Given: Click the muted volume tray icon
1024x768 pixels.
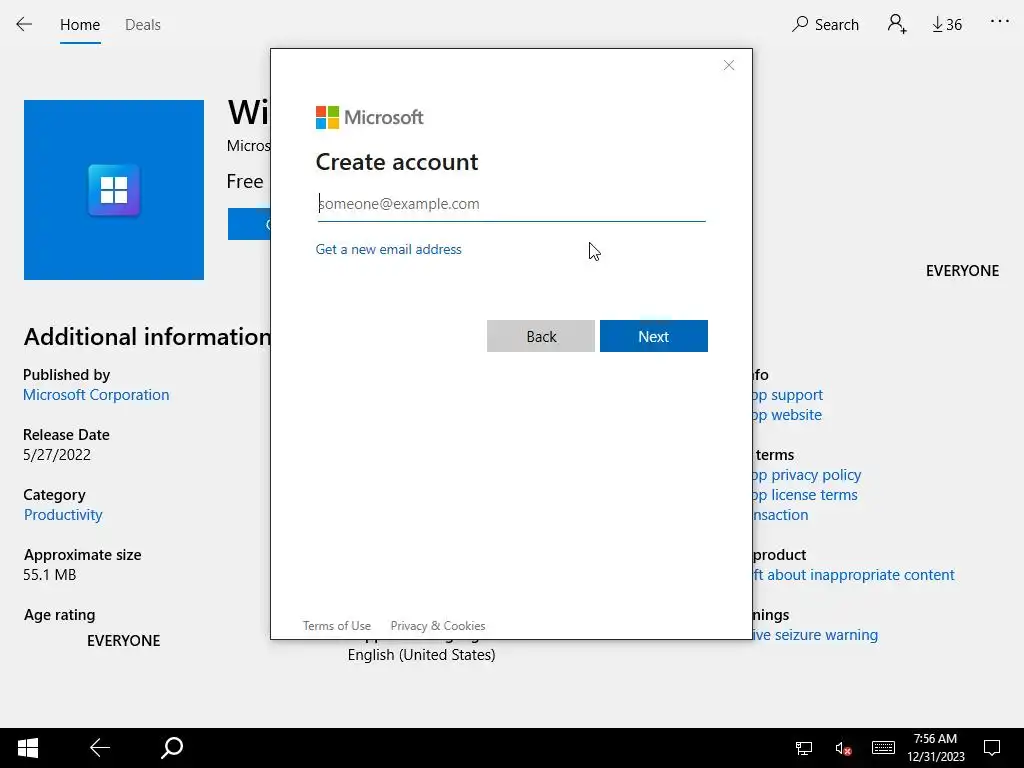Looking at the screenshot, I should (x=843, y=748).
